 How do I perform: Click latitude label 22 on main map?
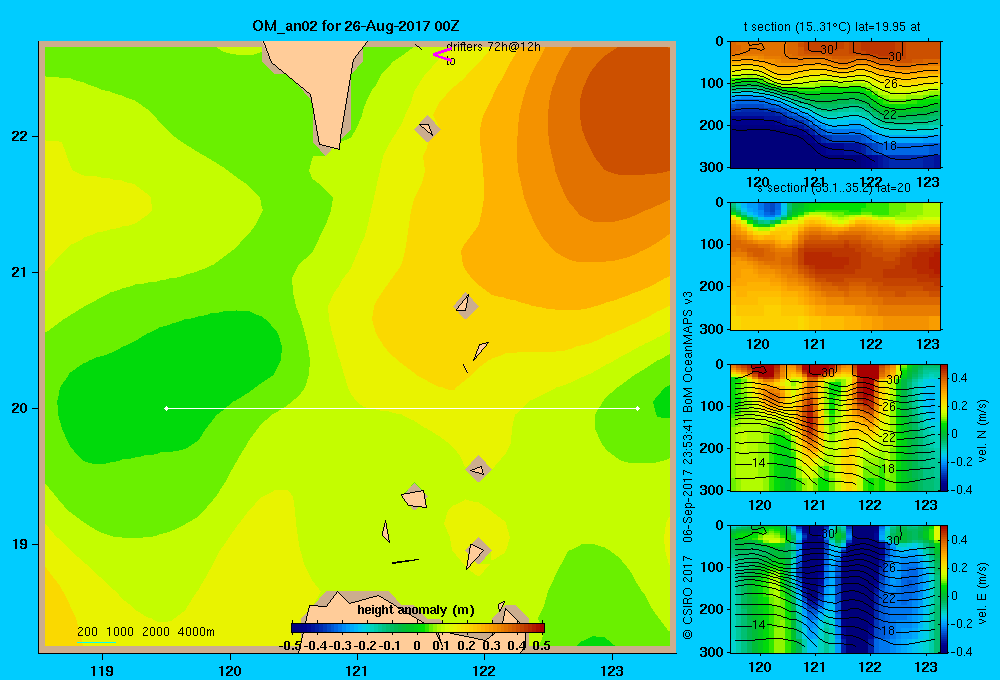tap(20, 137)
